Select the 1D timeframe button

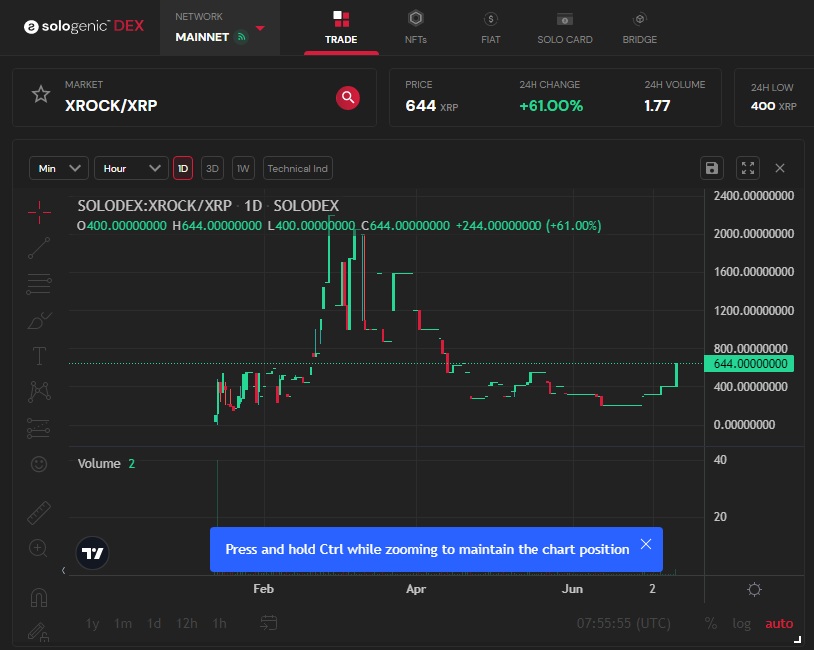click(x=183, y=168)
